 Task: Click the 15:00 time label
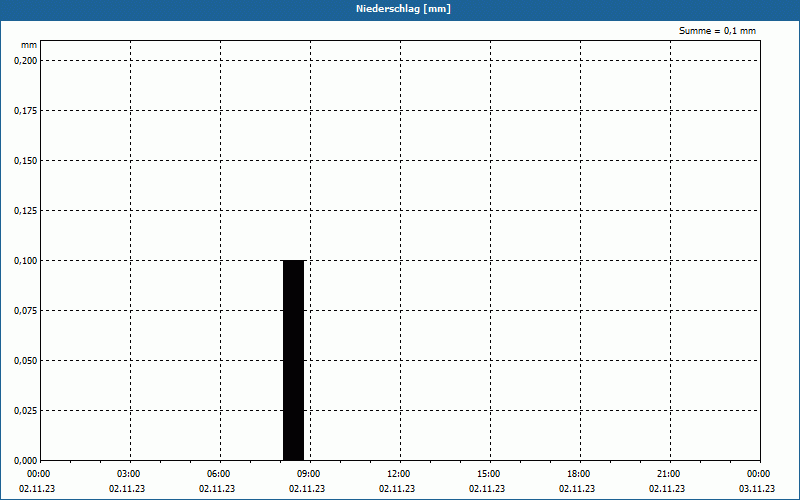click(489, 474)
